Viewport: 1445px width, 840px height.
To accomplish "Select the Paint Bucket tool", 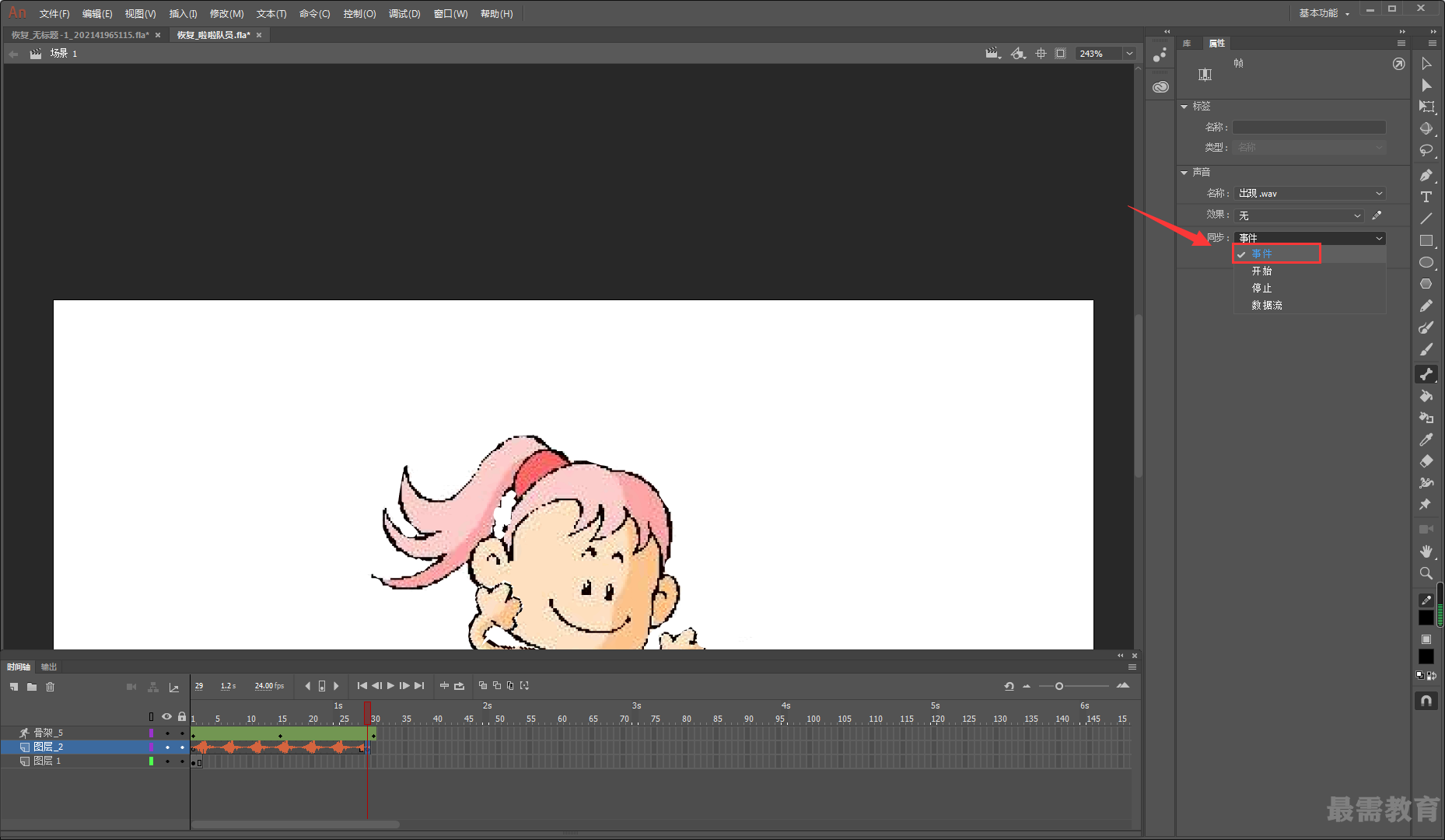I will tap(1426, 396).
